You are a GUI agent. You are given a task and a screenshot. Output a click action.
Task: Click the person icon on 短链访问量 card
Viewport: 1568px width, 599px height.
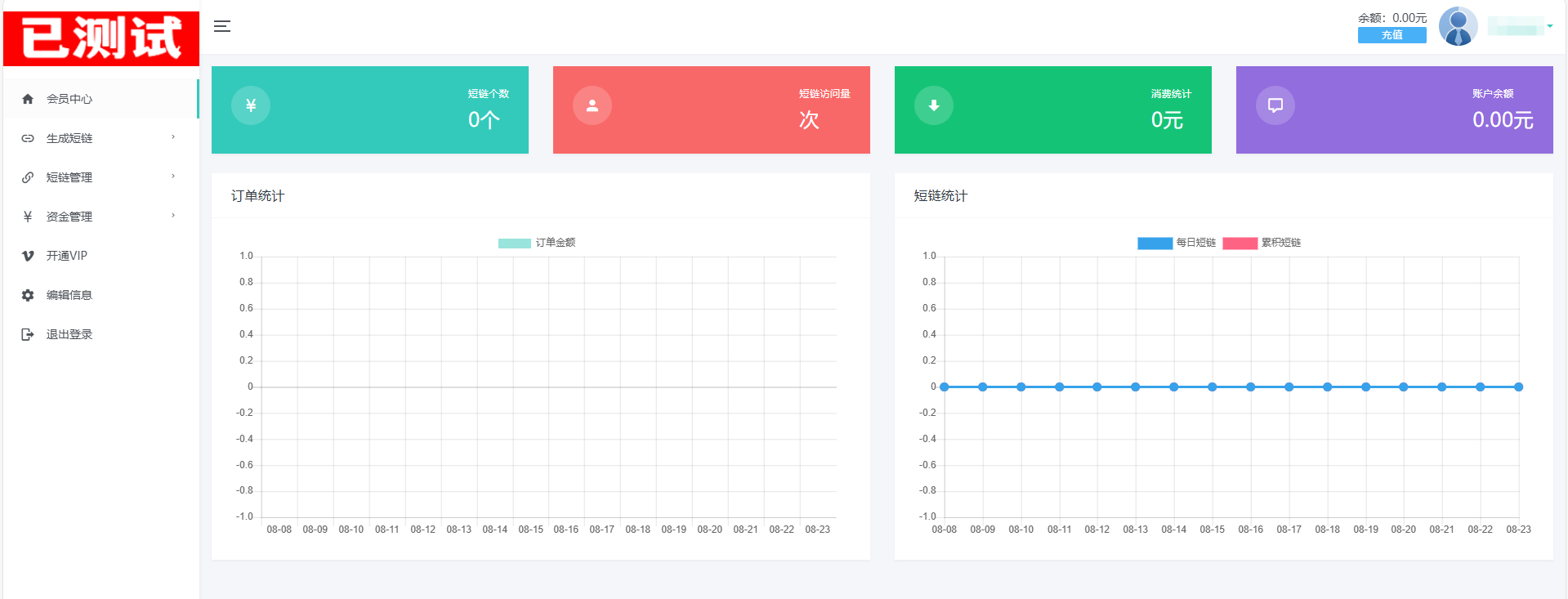point(592,105)
